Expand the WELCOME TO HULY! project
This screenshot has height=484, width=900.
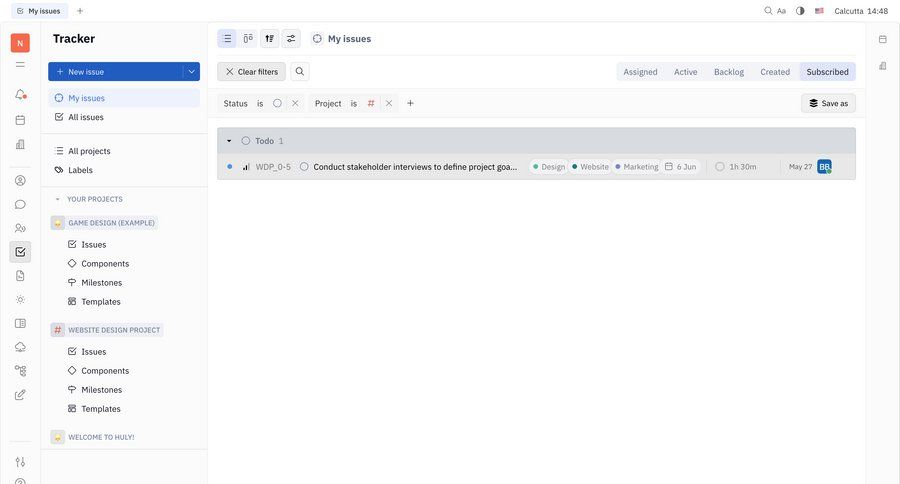pyautogui.click(x=94, y=437)
